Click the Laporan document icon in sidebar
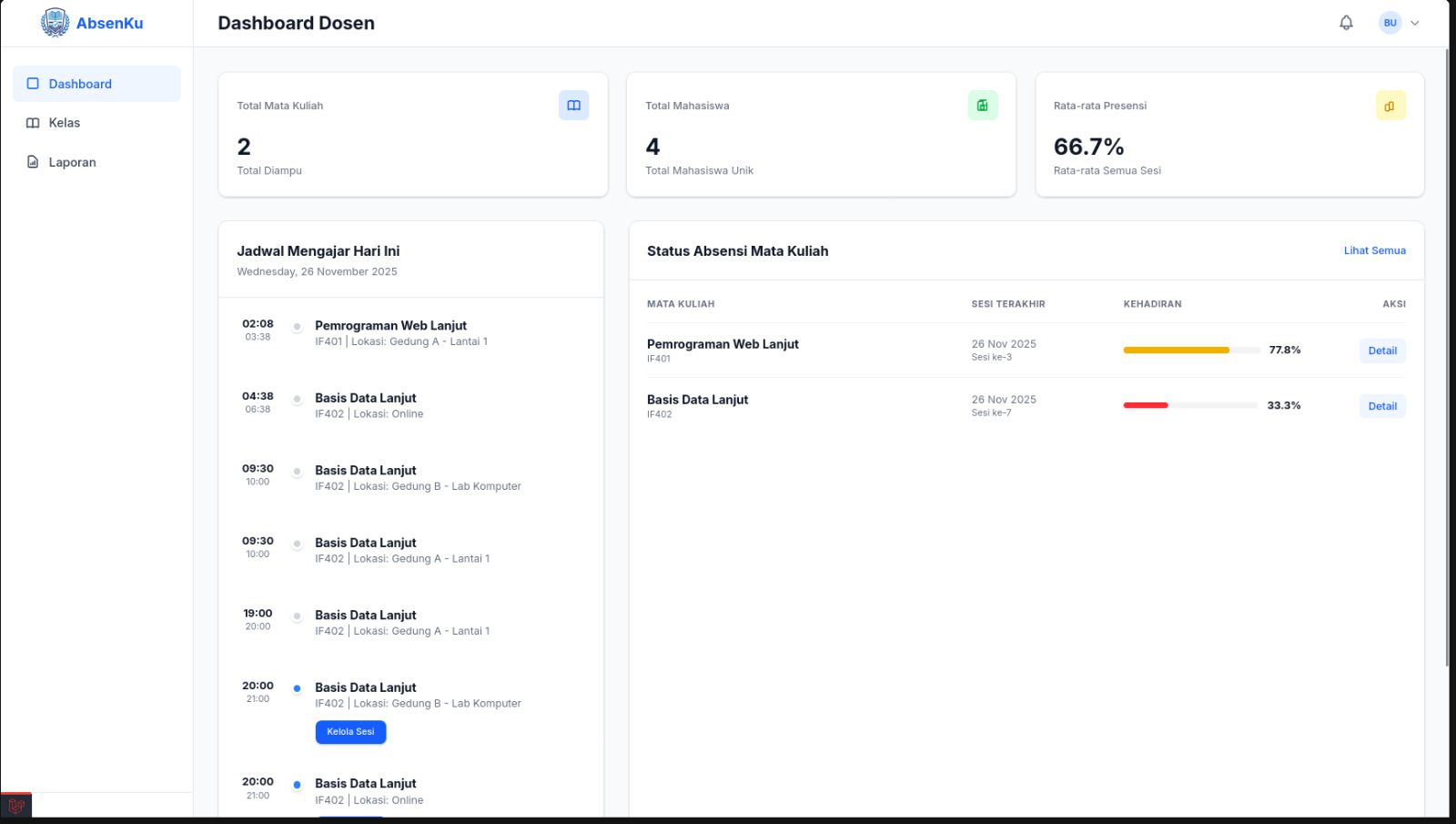The width and height of the screenshot is (1456, 824). [x=33, y=162]
